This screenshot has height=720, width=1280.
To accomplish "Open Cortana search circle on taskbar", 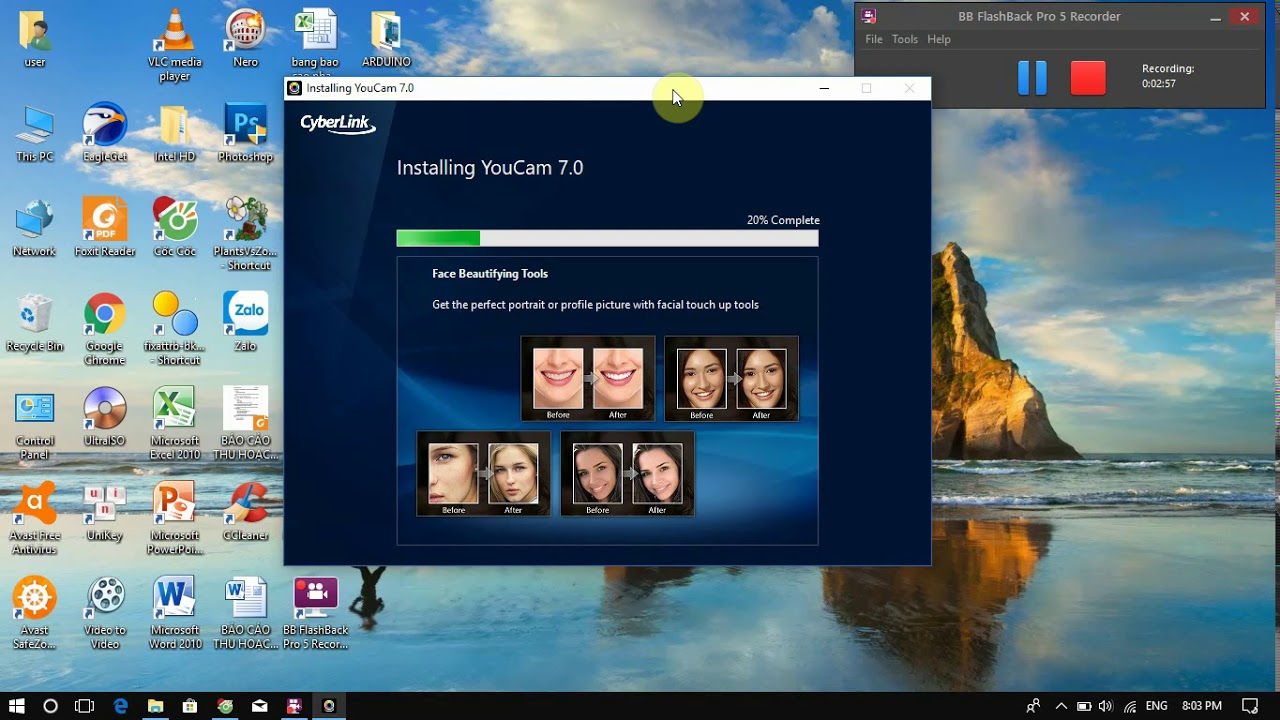I will pos(50,706).
